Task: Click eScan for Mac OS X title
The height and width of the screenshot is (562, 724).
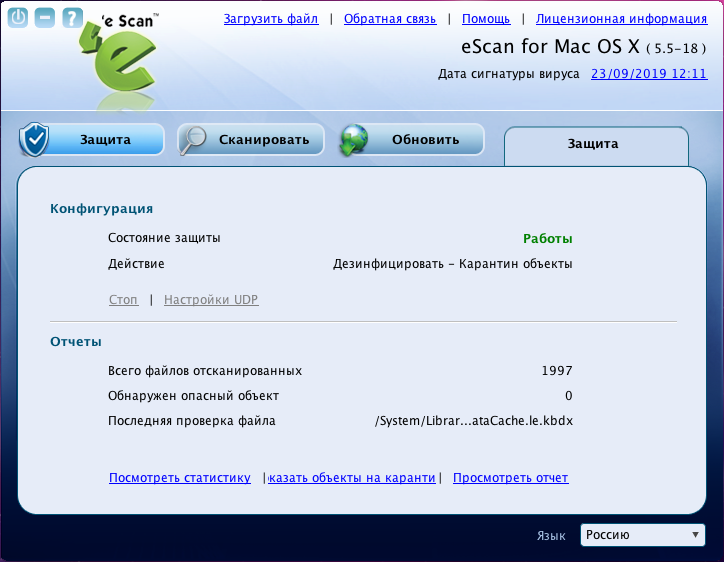Action: coord(550,47)
